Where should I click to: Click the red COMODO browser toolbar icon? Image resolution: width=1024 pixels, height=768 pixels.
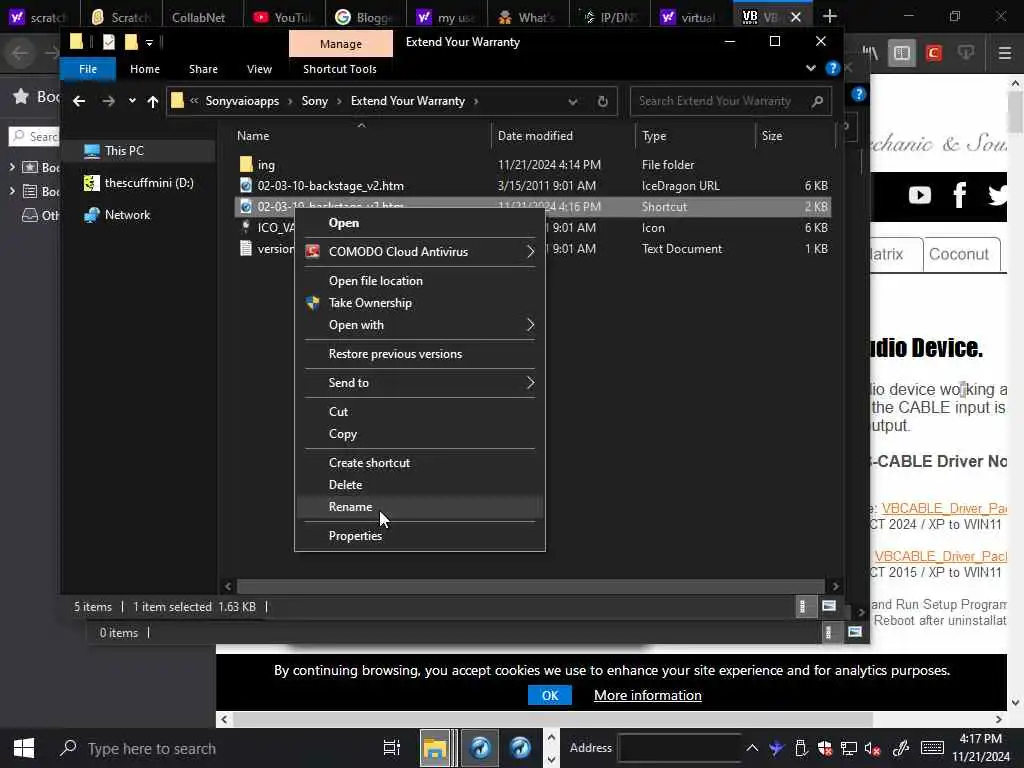point(934,53)
